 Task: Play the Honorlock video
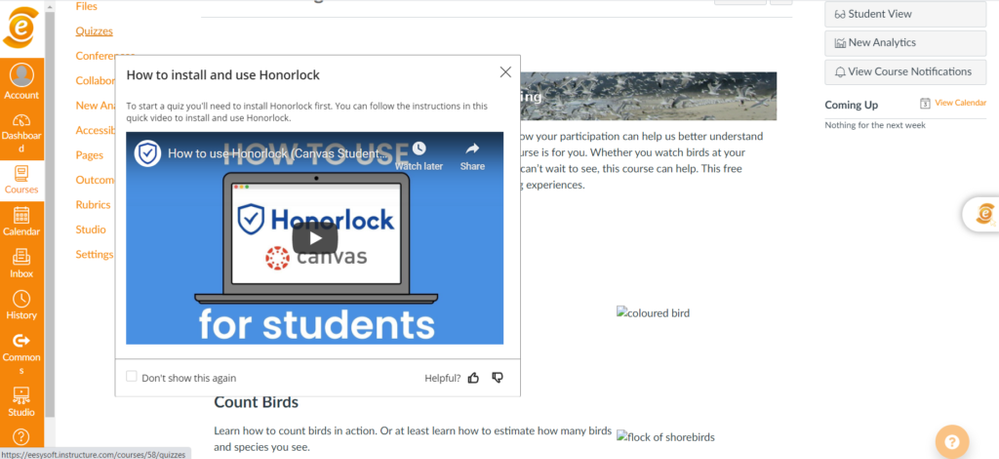[x=314, y=238]
